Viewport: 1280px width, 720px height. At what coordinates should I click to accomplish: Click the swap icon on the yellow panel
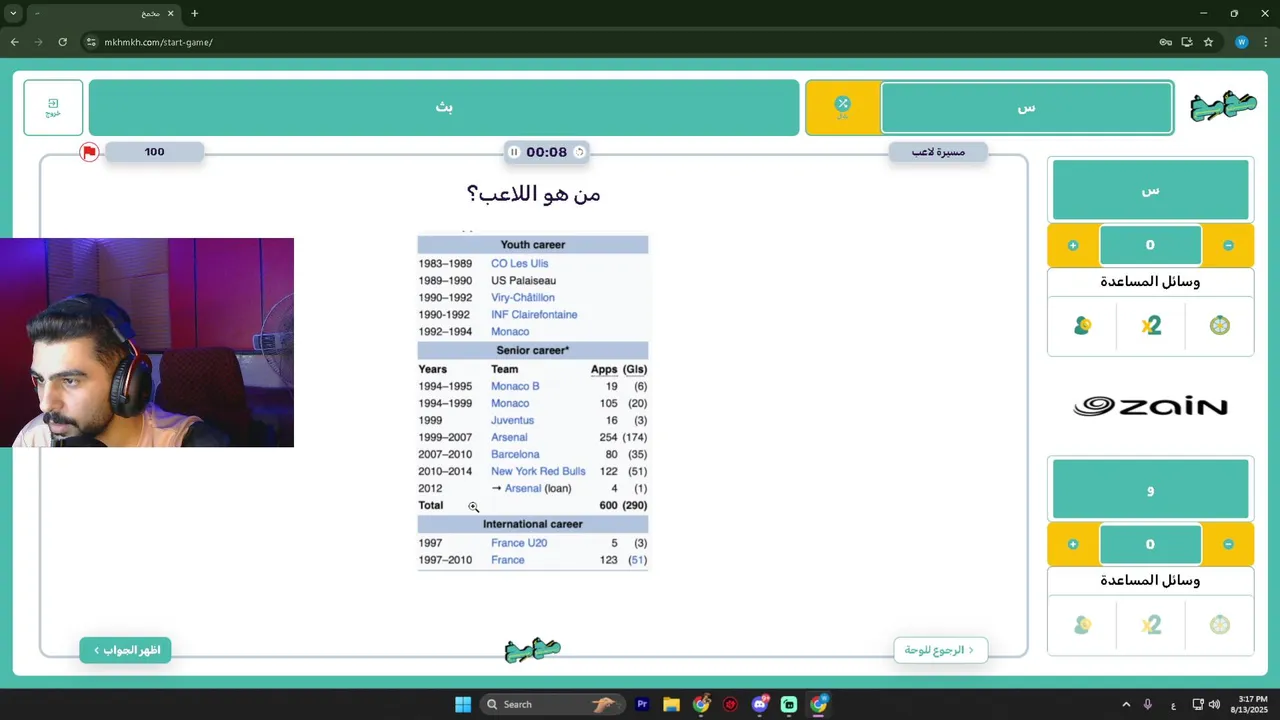coord(842,106)
